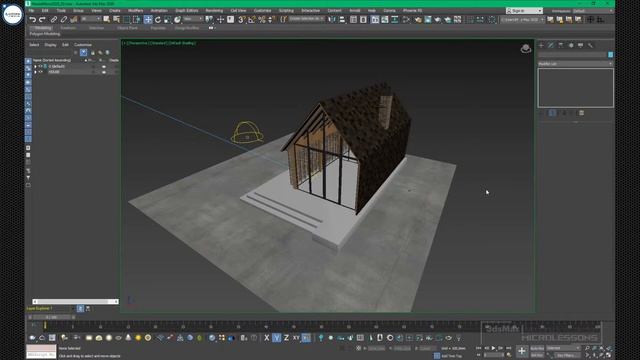640x360 pixels.
Task: Click Zoom Extents All navigation icon
Action: [609, 348]
